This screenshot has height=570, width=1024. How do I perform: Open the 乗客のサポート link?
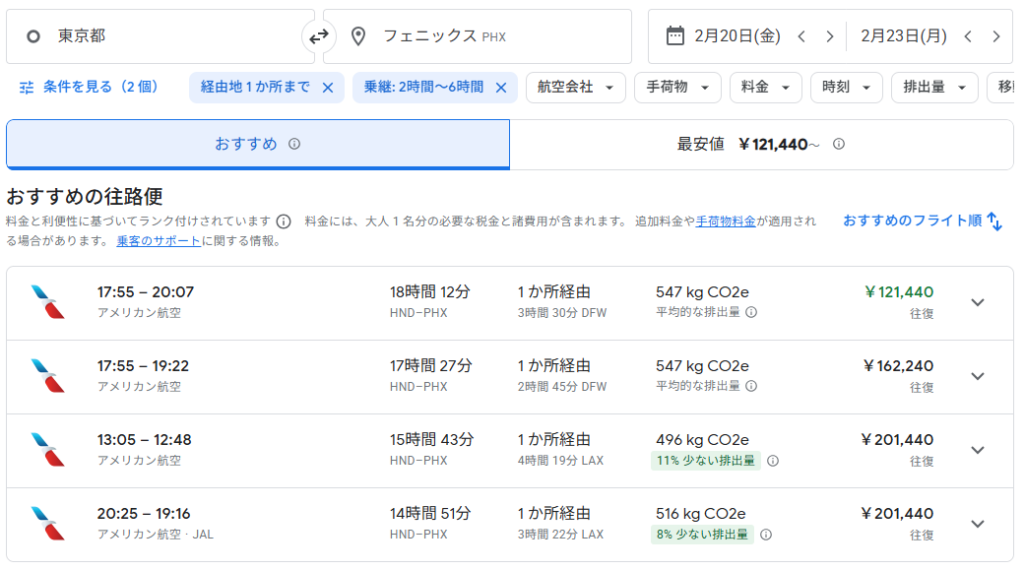pos(159,241)
